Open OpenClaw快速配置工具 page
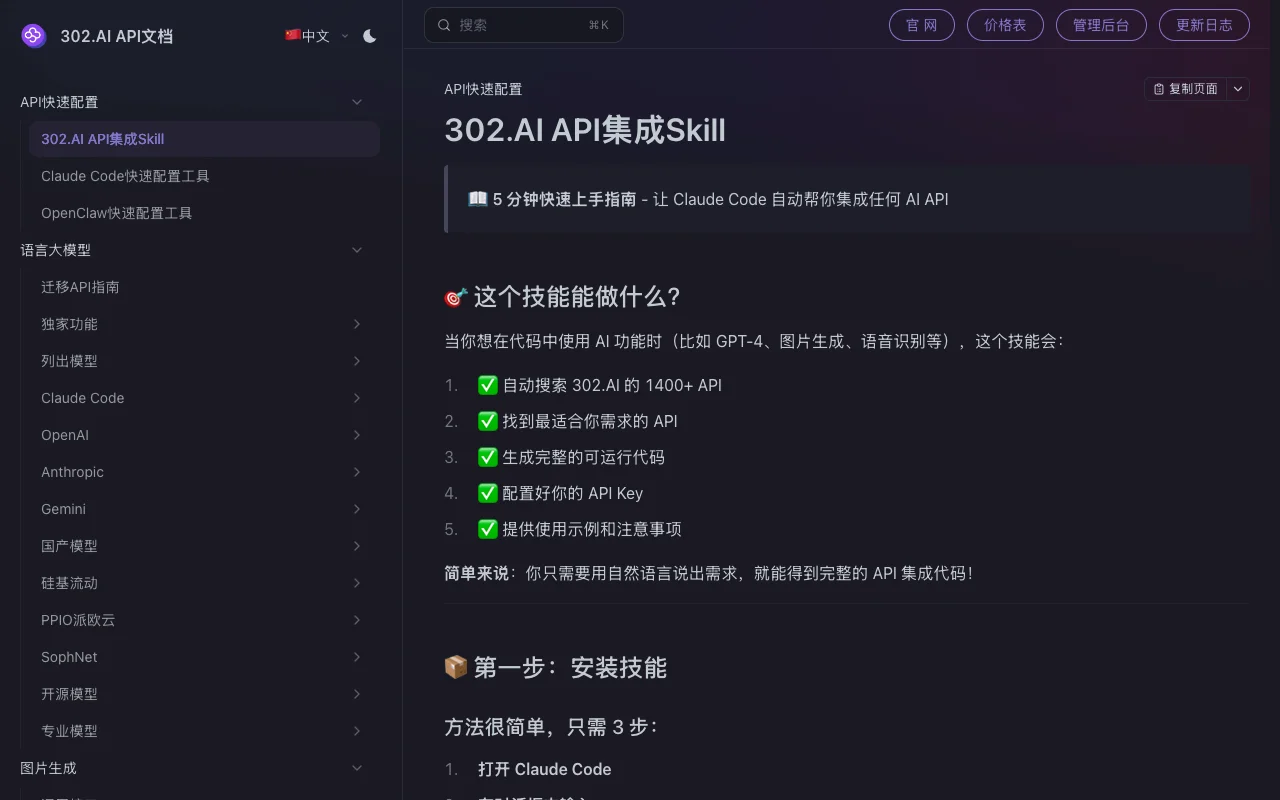The image size is (1280, 800). pos(204,213)
